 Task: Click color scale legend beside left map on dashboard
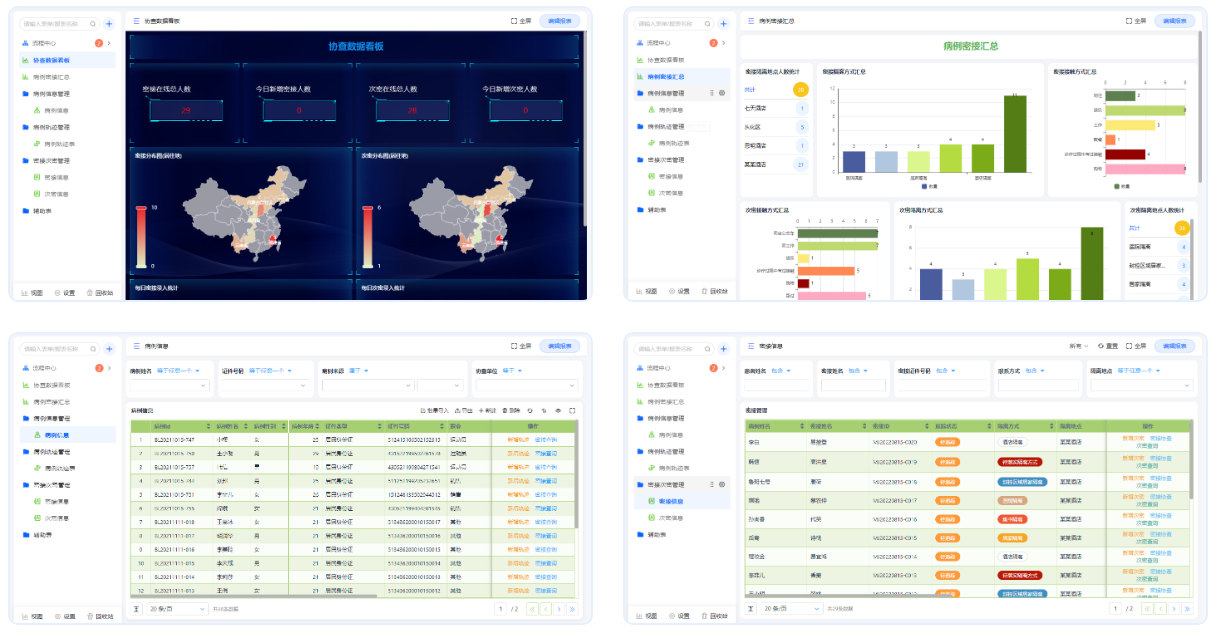(x=140, y=237)
